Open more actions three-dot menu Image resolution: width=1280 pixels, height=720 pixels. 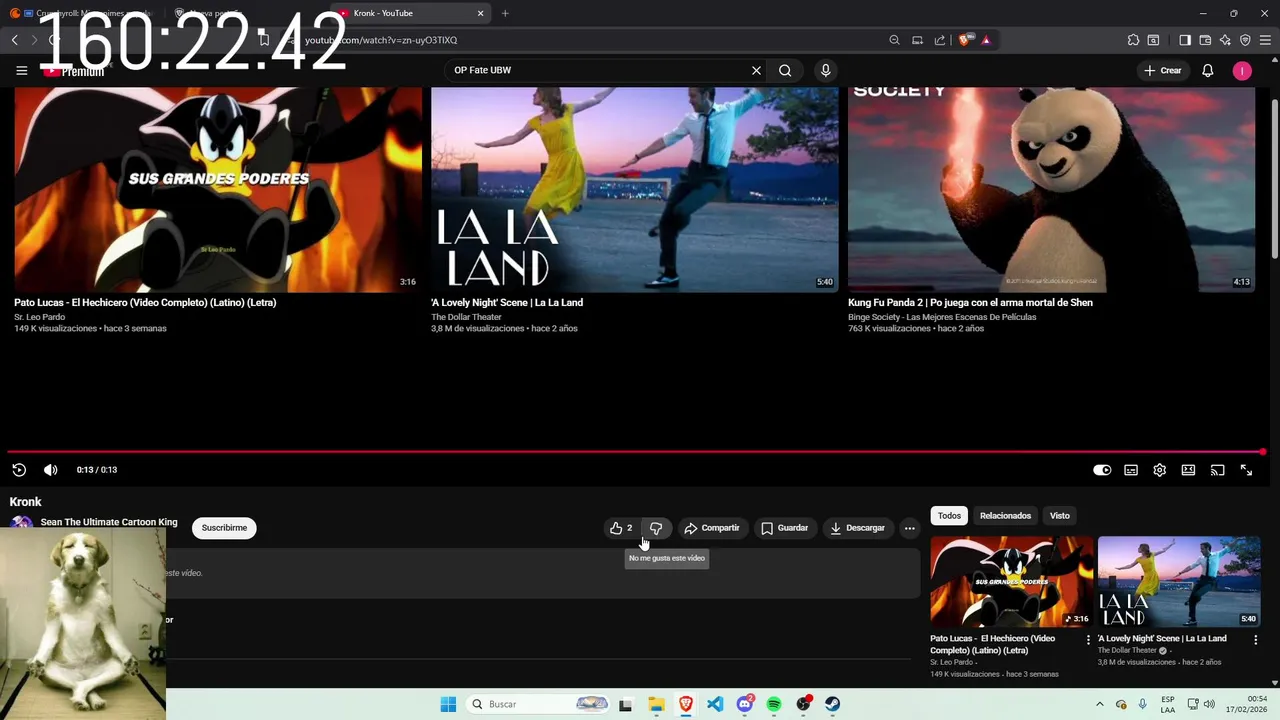coord(909,528)
